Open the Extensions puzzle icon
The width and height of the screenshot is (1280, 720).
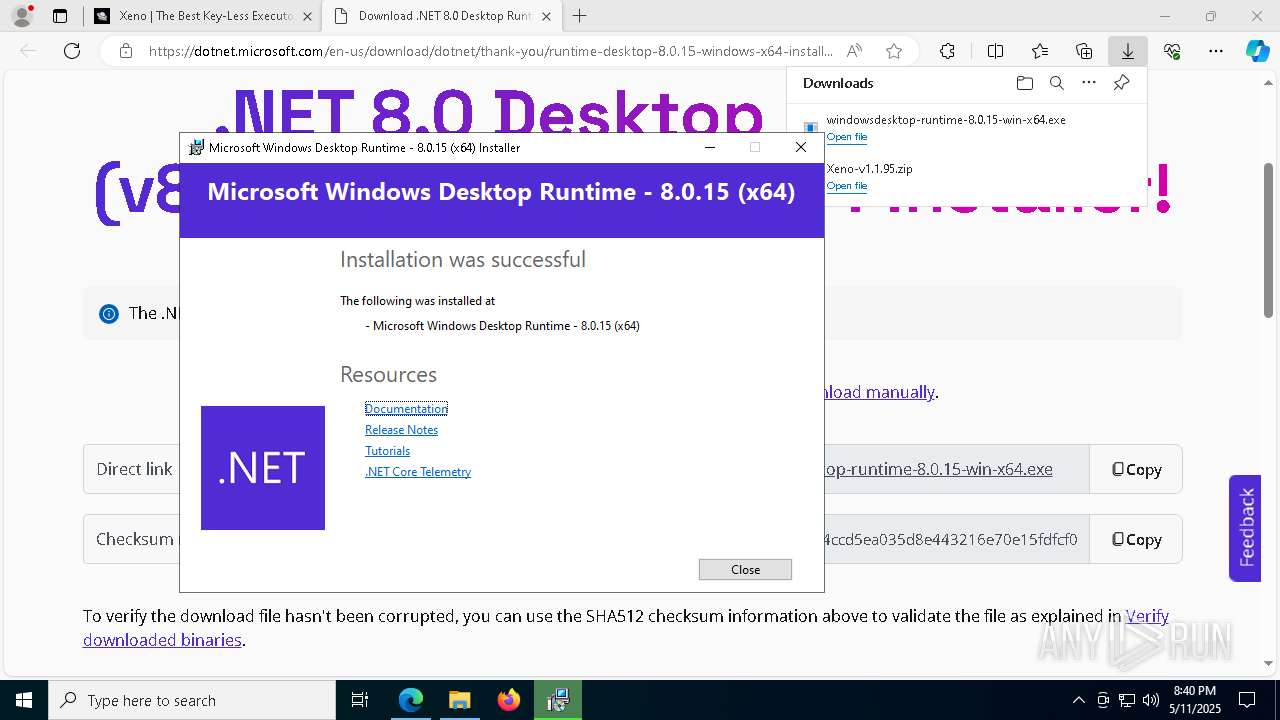pos(947,51)
